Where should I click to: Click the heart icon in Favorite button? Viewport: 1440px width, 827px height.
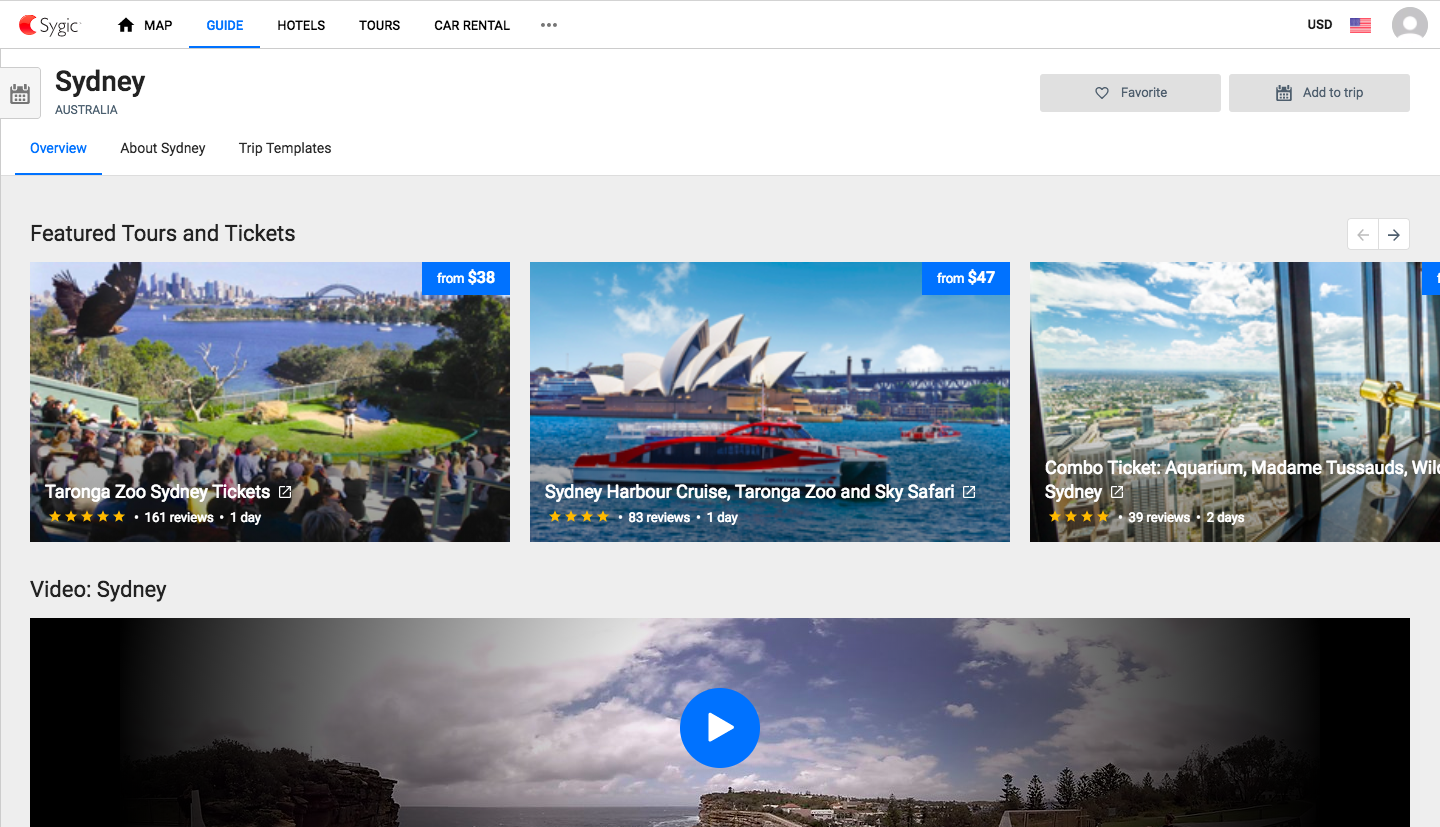(1102, 92)
